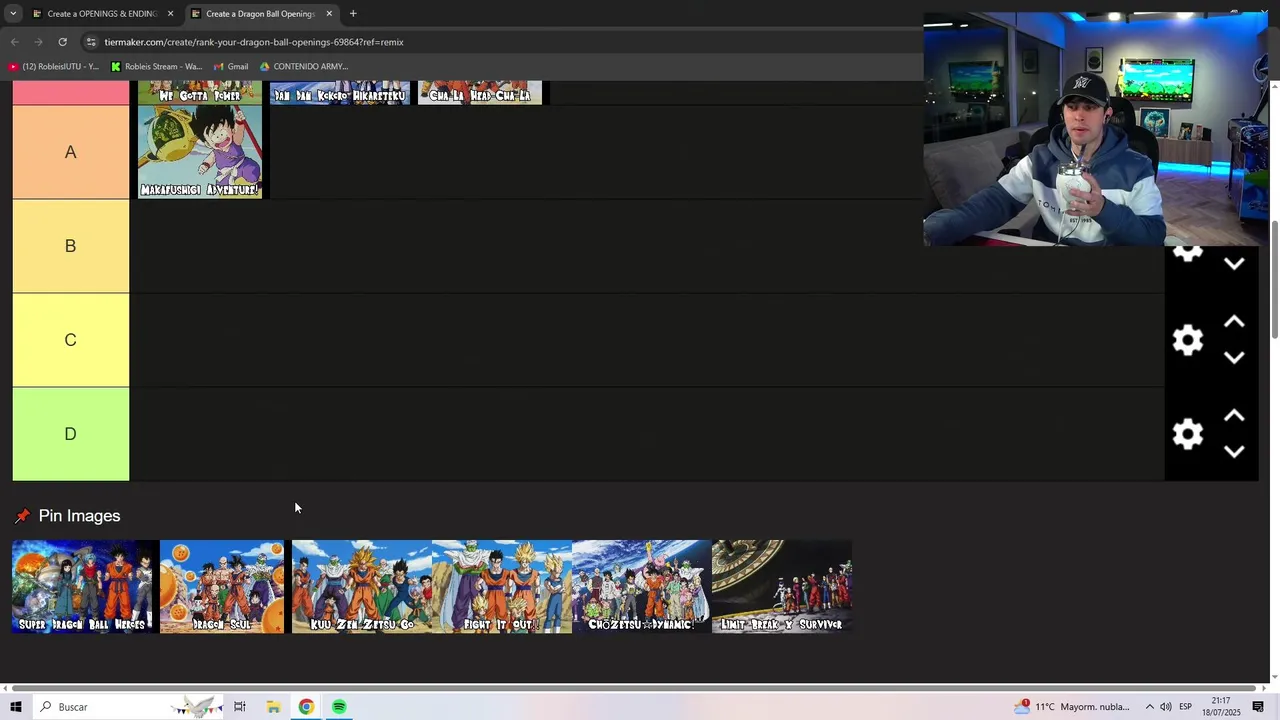Viewport: 1280px width, 720px height.
Task: Select Chozetsu Dynamic image
Action: click(x=642, y=587)
